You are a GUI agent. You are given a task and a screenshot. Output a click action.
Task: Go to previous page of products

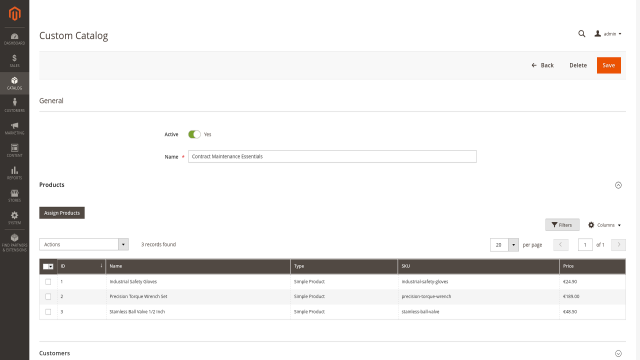pos(560,245)
